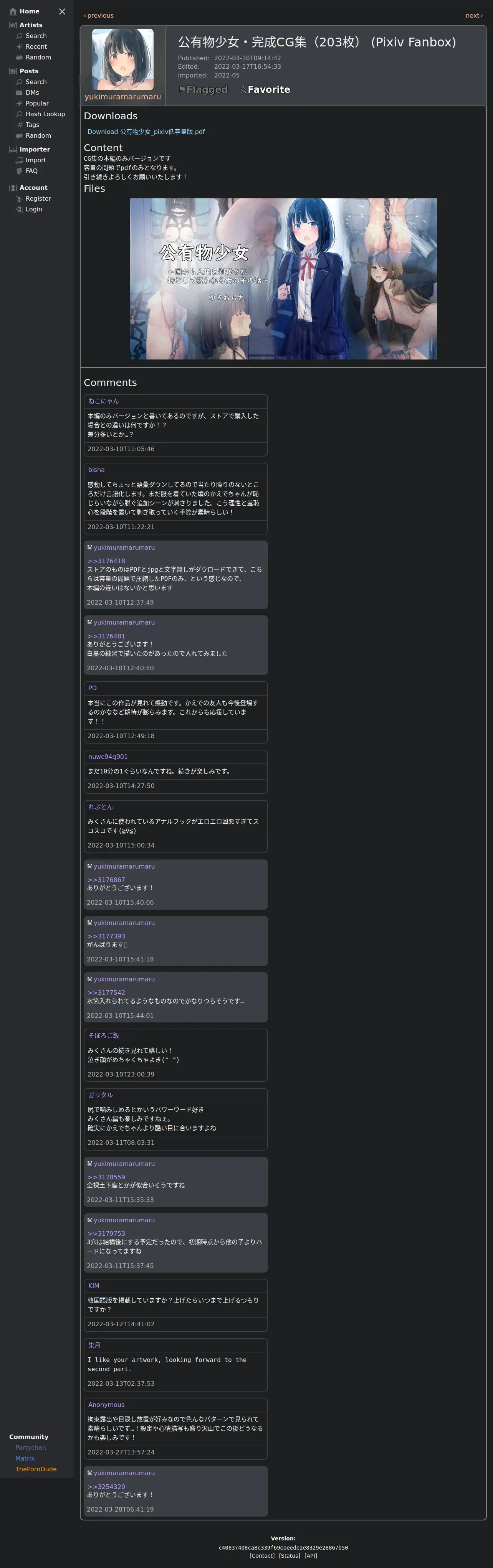Open the Login page

(34, 209)
